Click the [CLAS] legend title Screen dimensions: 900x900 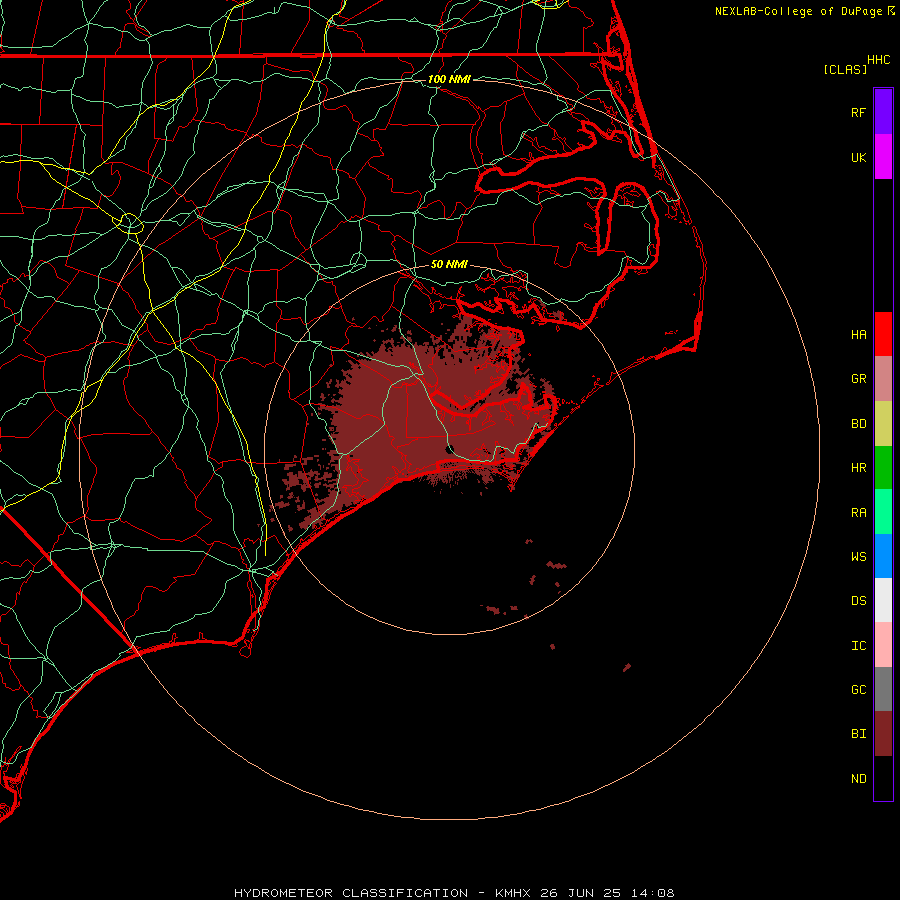click(x=845, y=69)
